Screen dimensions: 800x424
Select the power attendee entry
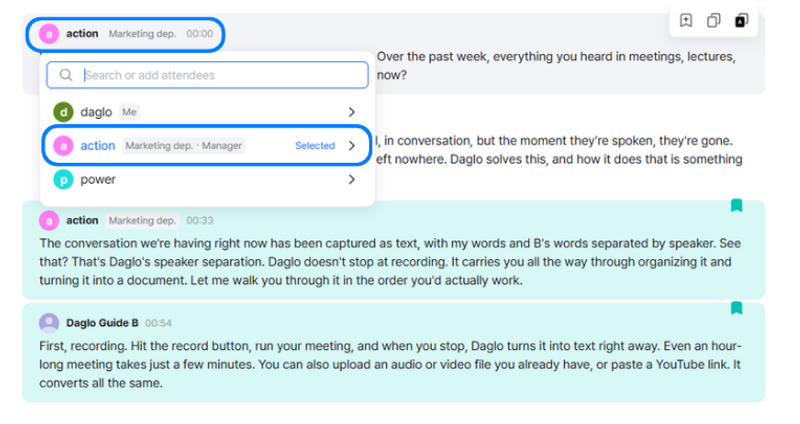(207, 180)
